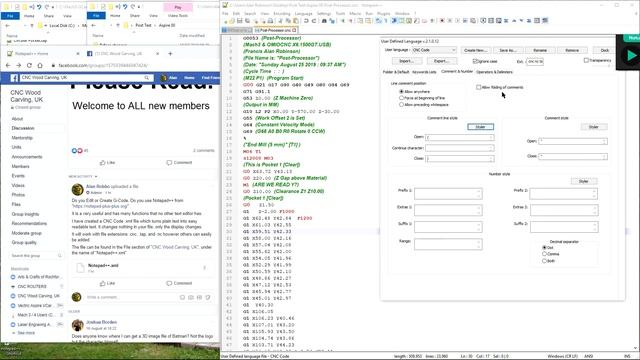Click the Record macro icon in Notepad++ toolbar
This screenshot has width=640, height=360.
click(x=442, y=21)
